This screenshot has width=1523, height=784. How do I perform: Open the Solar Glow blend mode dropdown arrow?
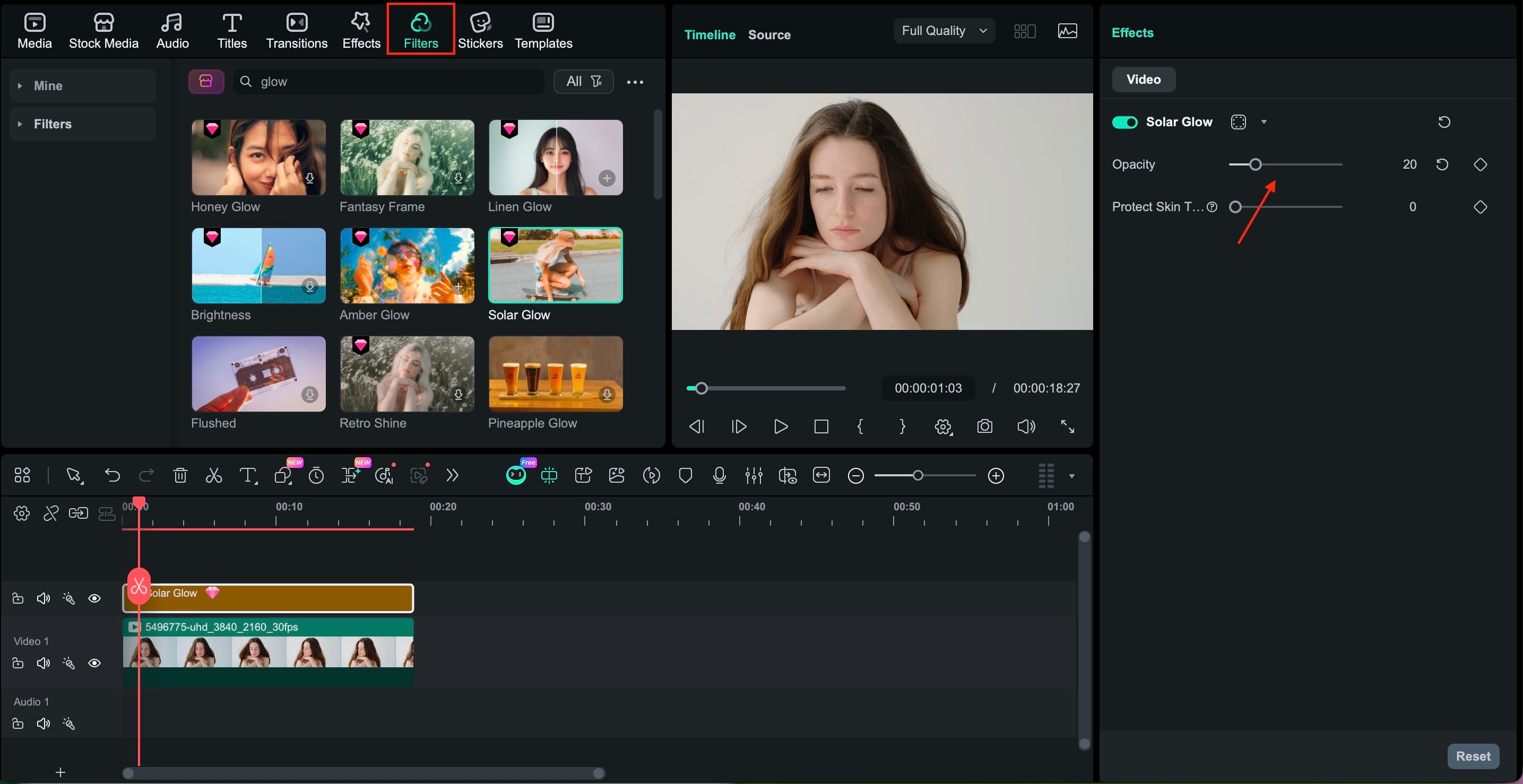tap(1264, 121)
